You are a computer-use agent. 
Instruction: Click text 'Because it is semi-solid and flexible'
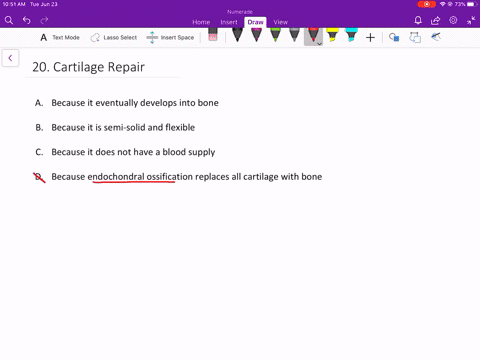[123, 127]
